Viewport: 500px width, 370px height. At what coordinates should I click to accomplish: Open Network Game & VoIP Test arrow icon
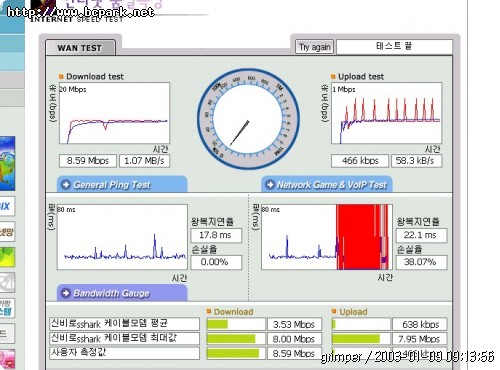270,184
